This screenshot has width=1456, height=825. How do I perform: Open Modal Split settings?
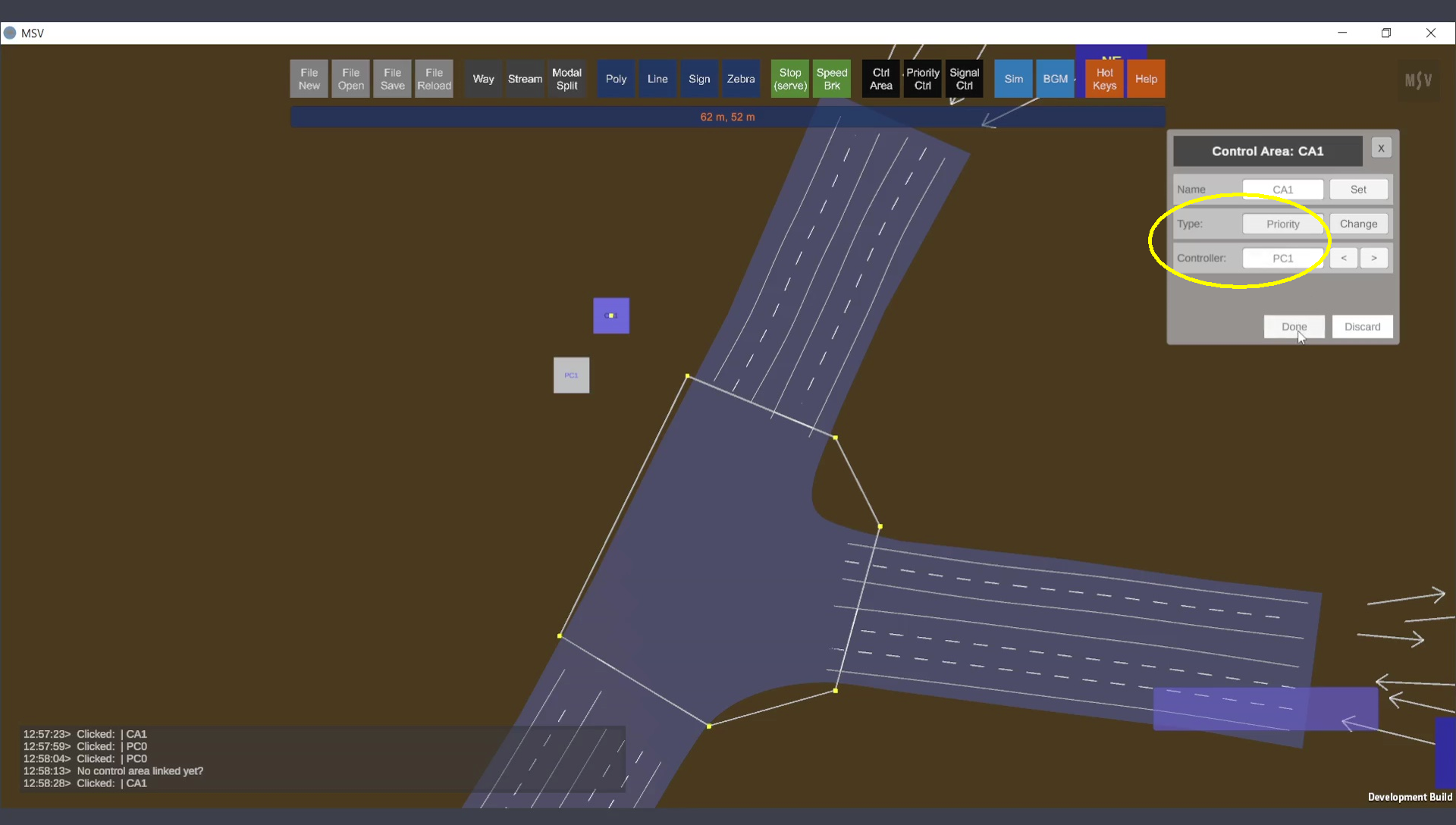(566, 79)
